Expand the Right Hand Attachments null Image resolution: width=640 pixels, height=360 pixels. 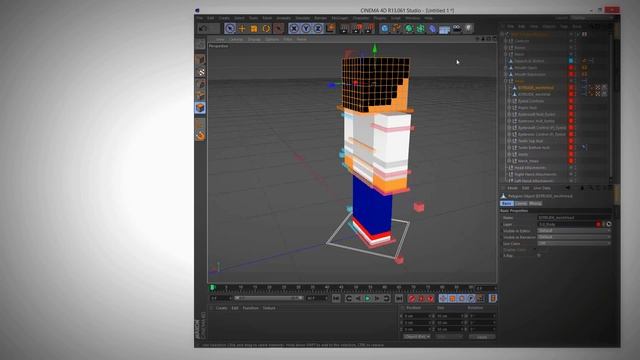506,174
